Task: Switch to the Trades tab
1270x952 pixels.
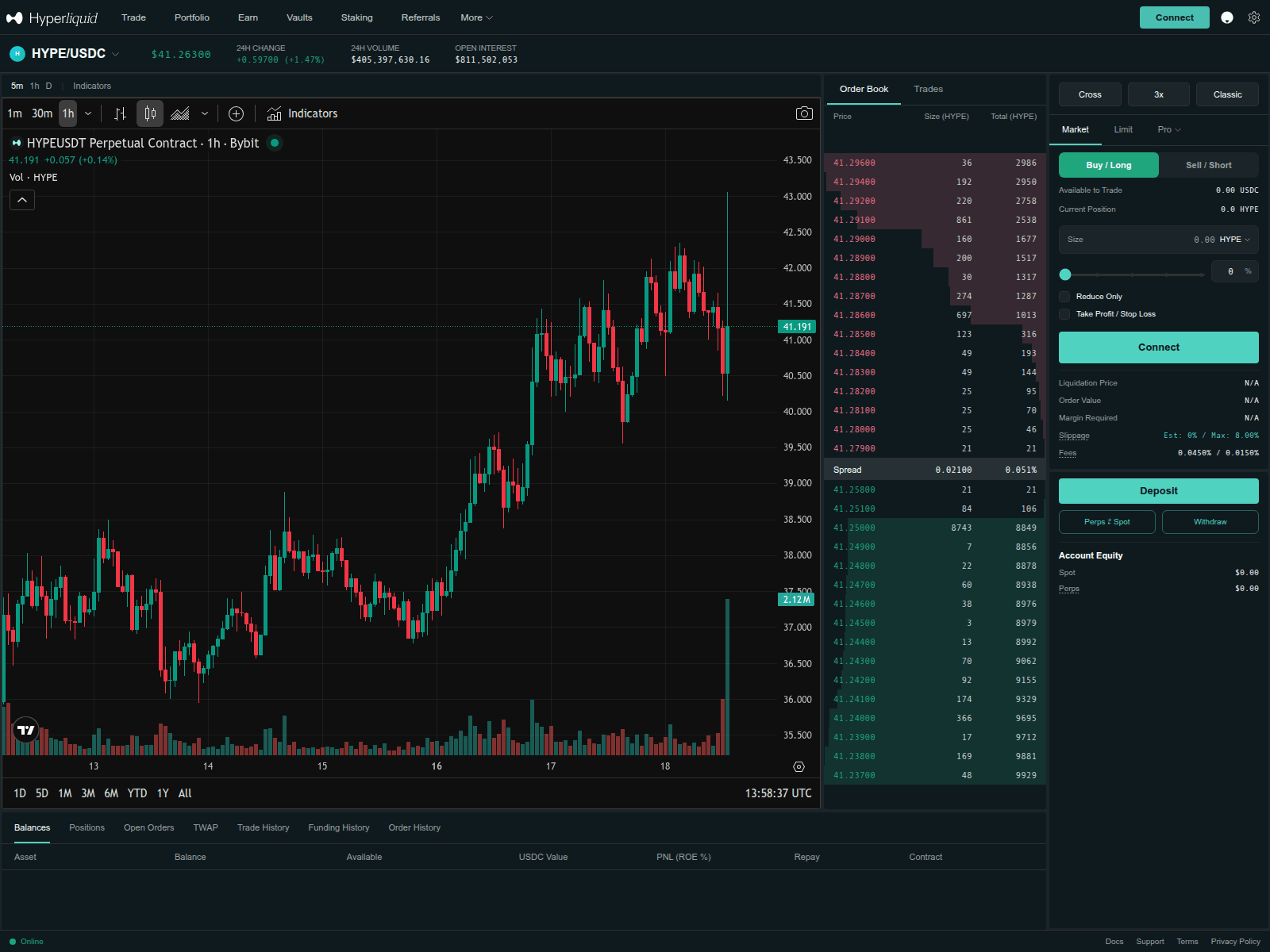Action: click(927, 89)
